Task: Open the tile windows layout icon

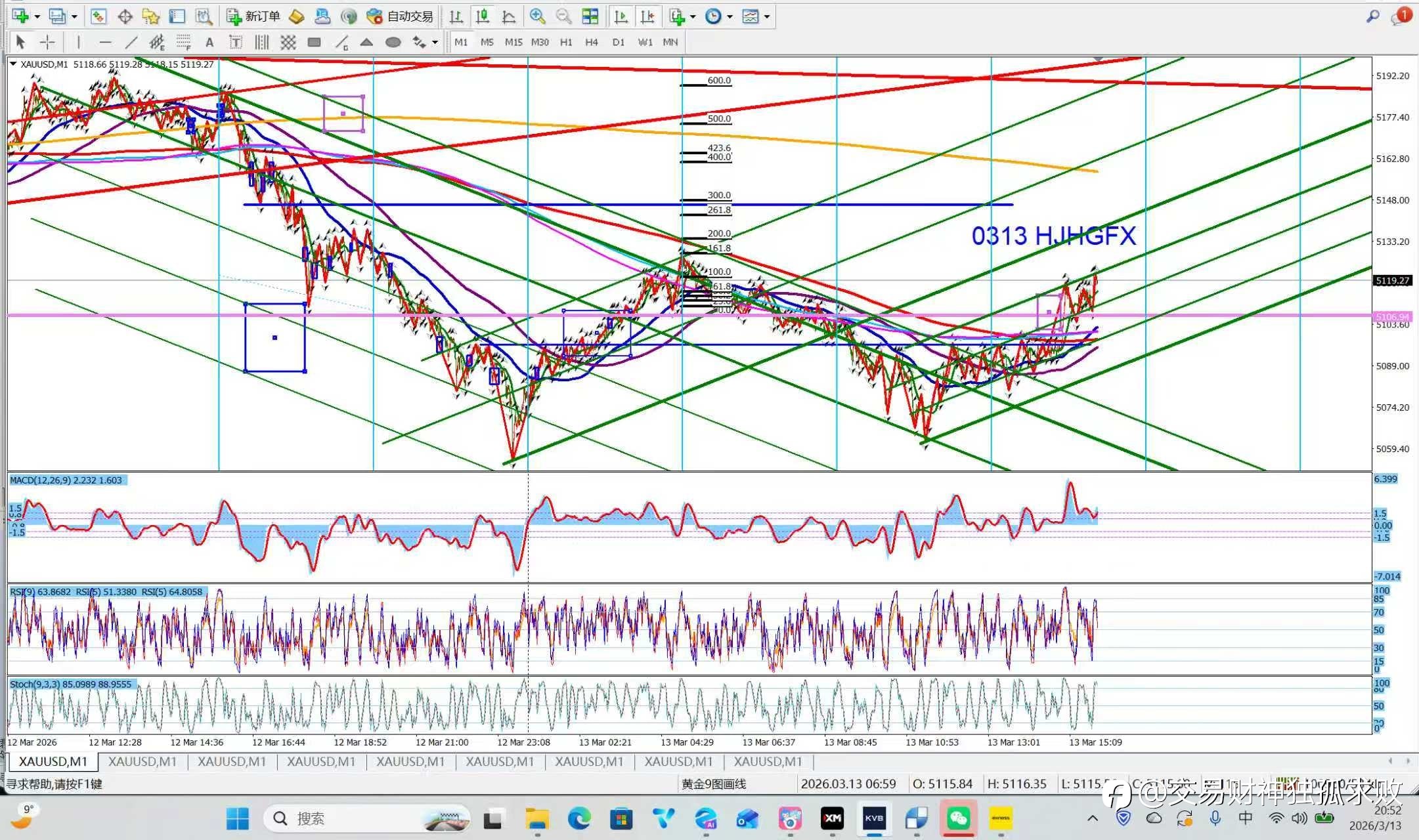Action: coord(590,16)
